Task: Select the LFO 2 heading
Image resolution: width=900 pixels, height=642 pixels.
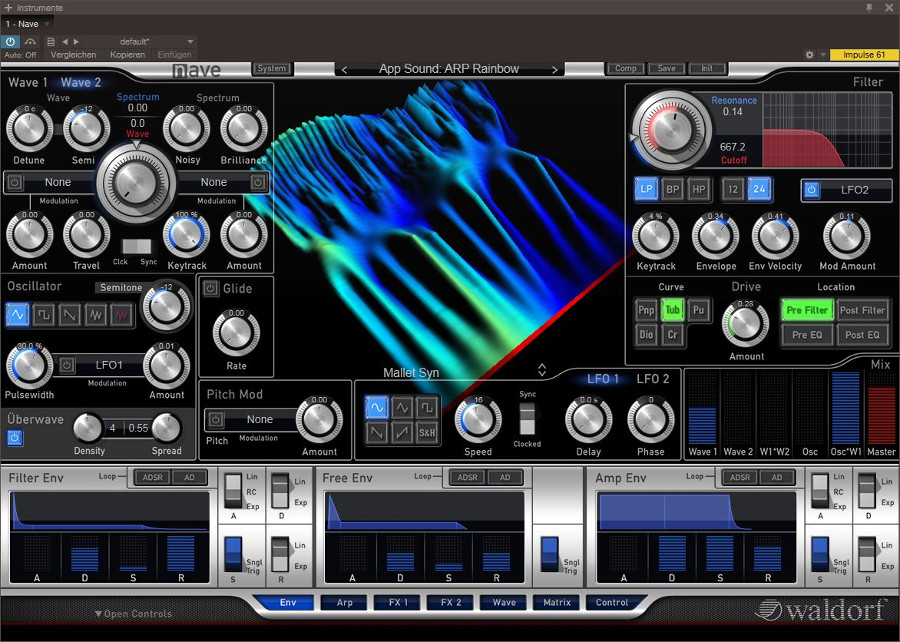Action: click(653, 379)
